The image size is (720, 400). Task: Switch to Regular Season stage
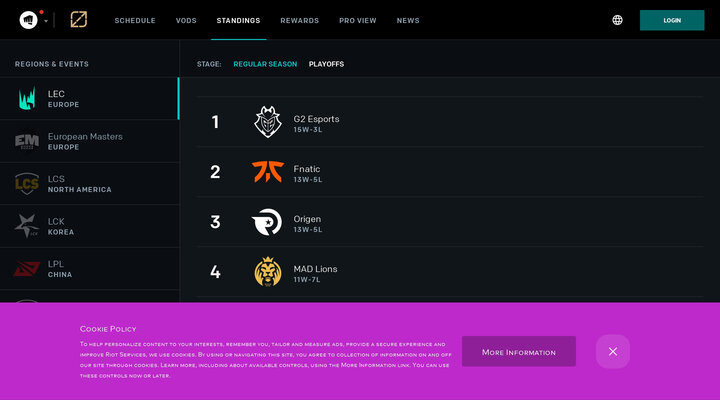[265, 64]
